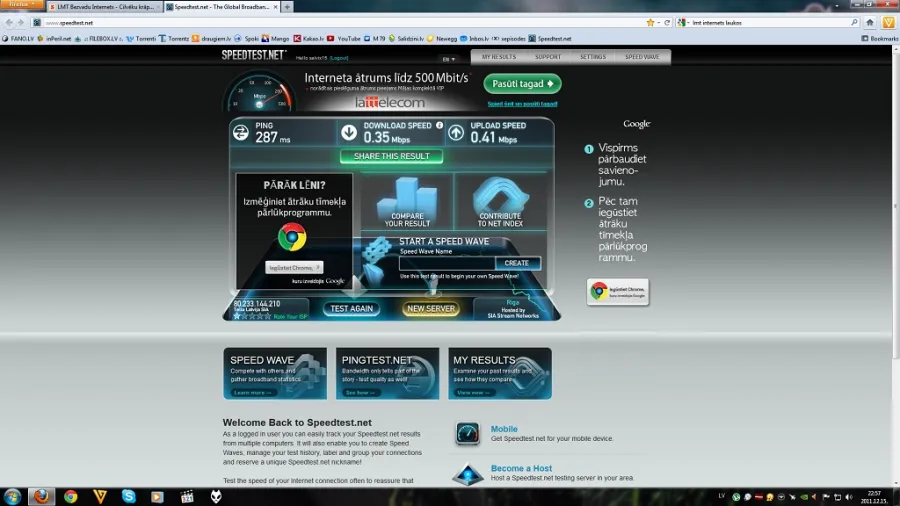Click the Chrome button in sidebar ad
900x506 pixels.
(618, 292)
